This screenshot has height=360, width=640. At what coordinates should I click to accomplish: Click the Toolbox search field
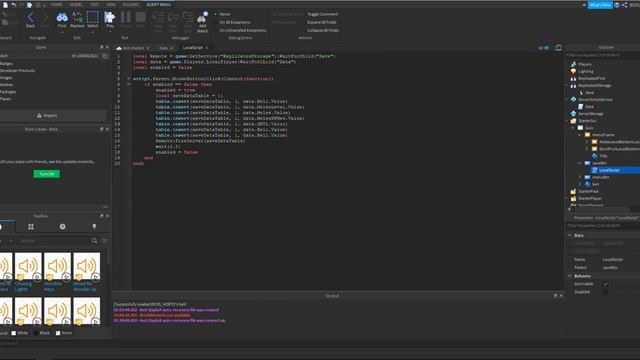tap(53, 241)
